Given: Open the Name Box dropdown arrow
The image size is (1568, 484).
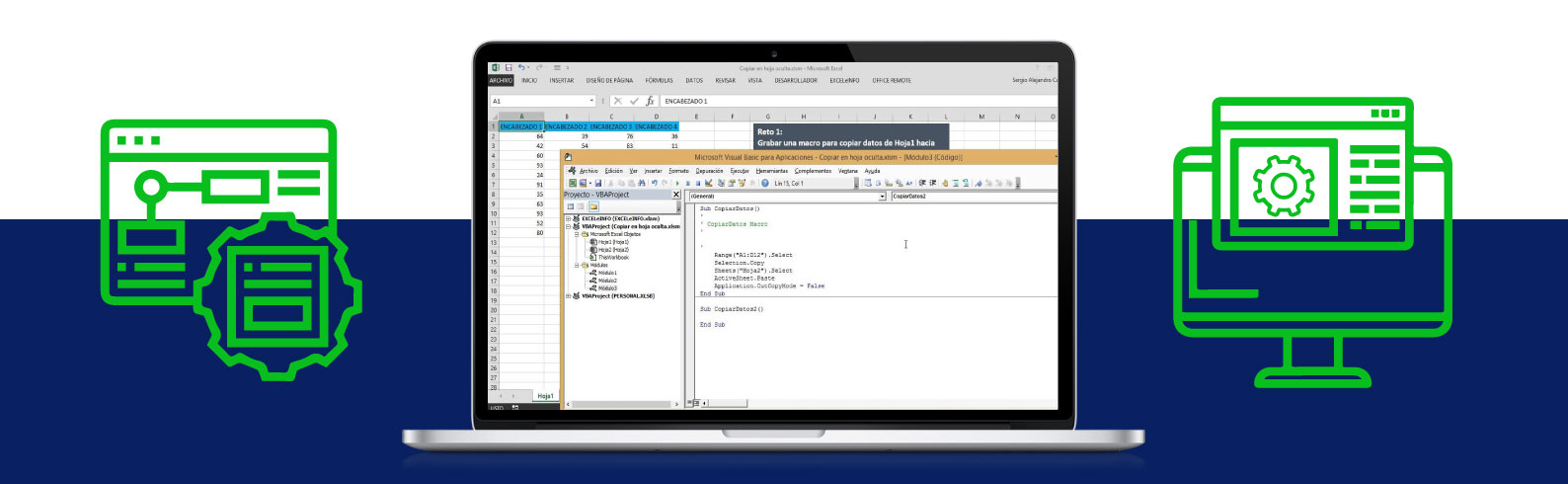Looking at the screenshot, I should click(x=591, y=101).
